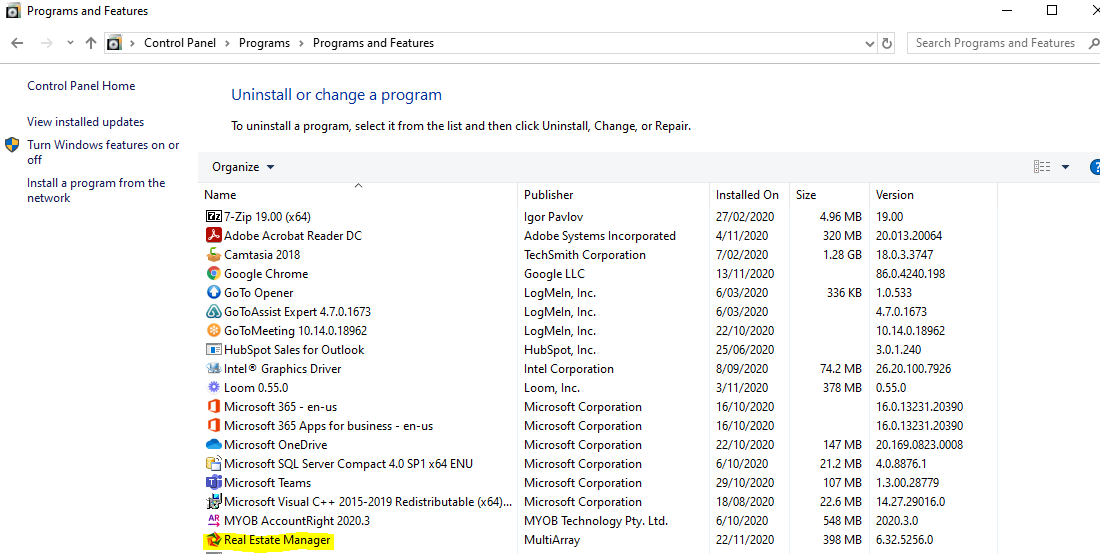Viewport: 1100px width, 554px height.
Task: Click MultiArray publisher cell
Action: coord(552,540)
